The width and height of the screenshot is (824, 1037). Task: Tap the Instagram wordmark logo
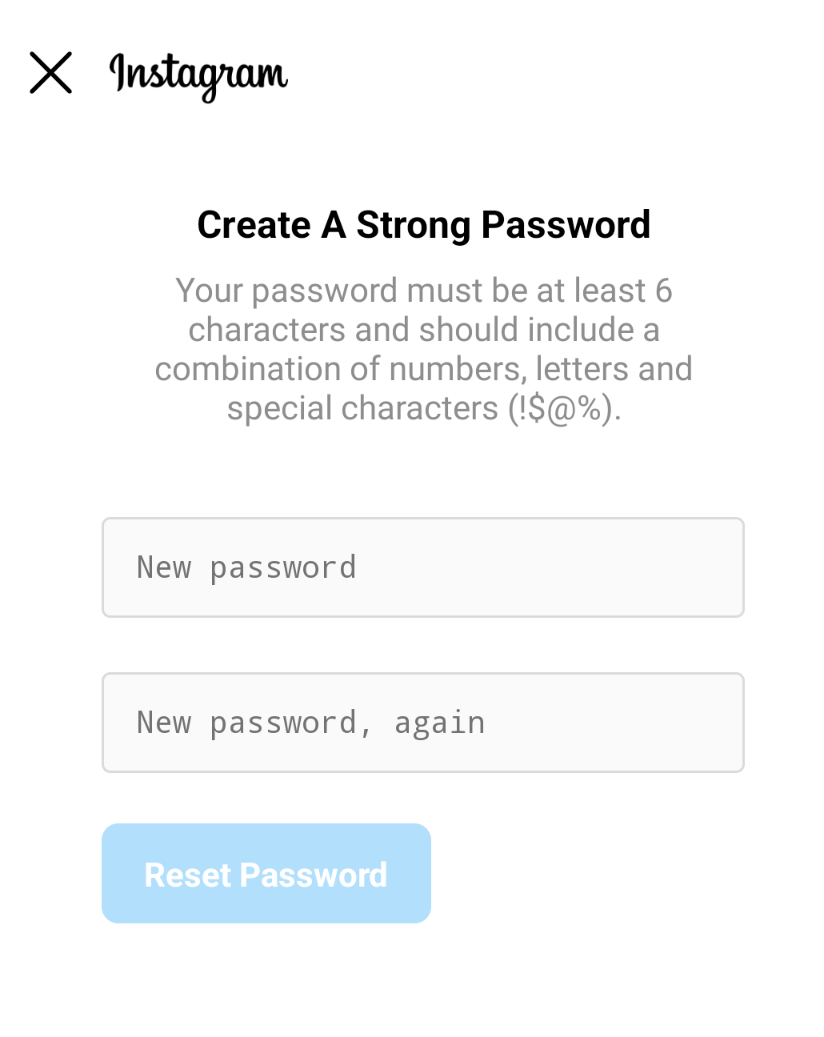pyautogui.click(x=198, y=74)
